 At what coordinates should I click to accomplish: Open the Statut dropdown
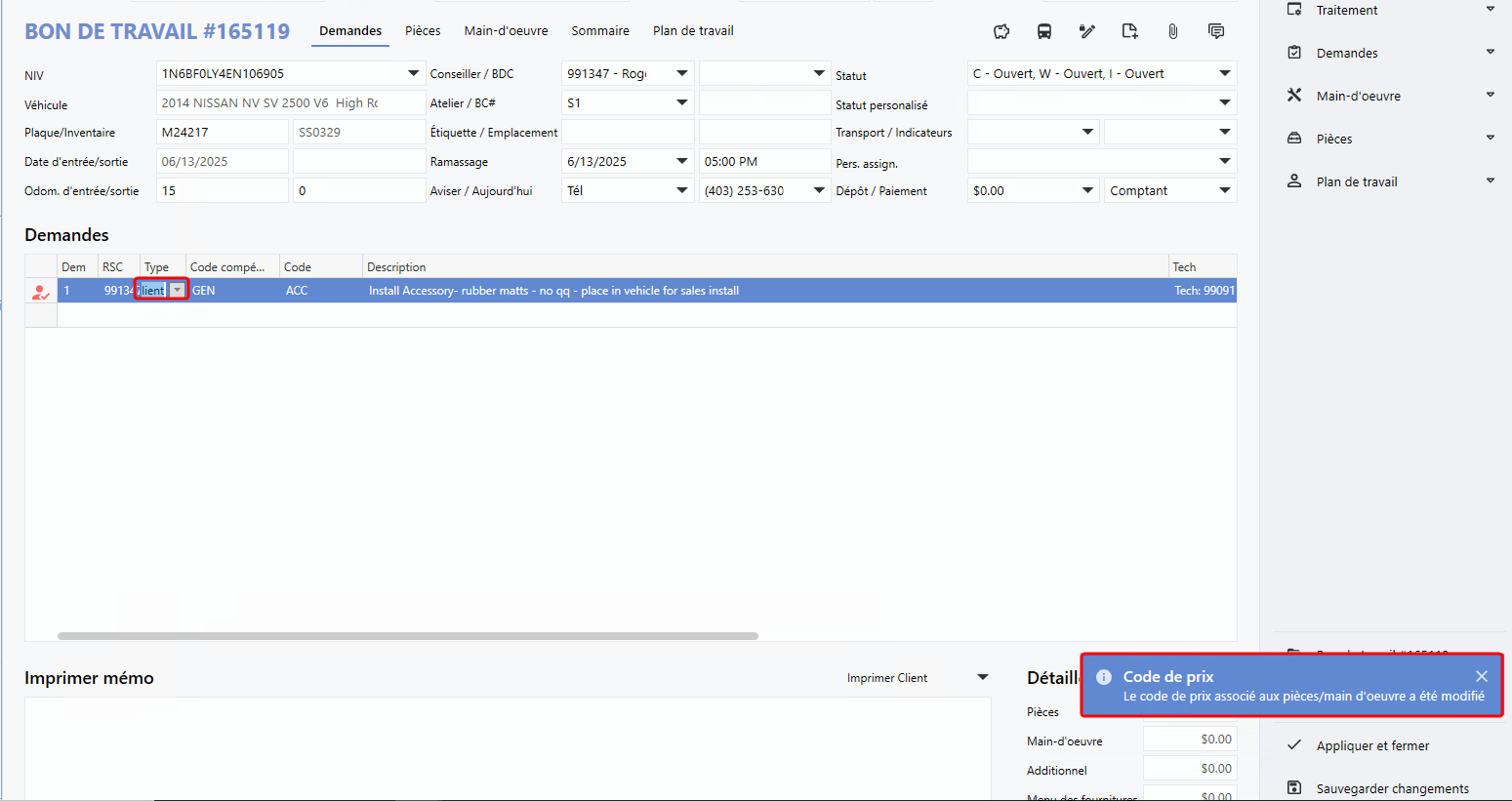1224,74
